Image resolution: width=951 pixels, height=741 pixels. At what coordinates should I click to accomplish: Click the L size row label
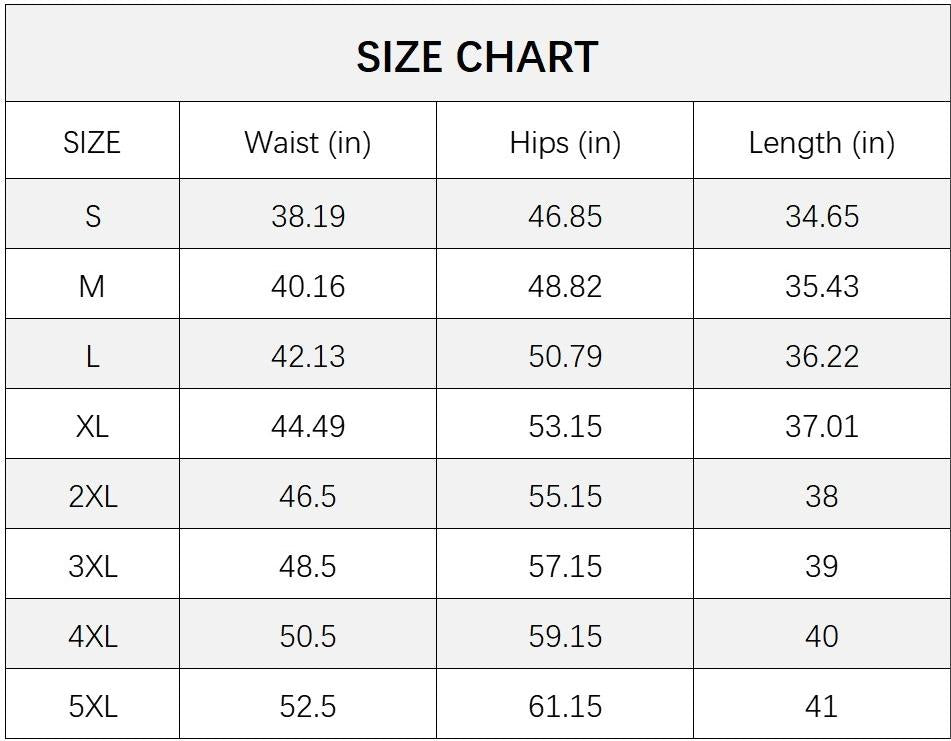[x=92, y=357]
